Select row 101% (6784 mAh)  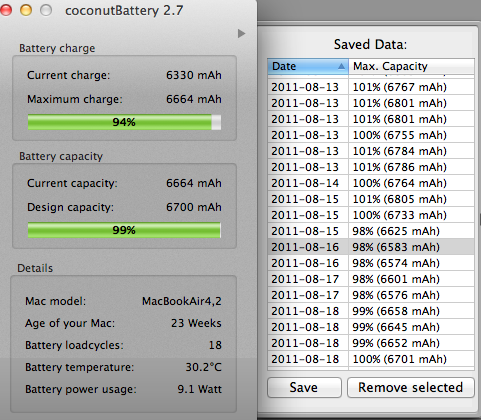[x=371, y=151]
